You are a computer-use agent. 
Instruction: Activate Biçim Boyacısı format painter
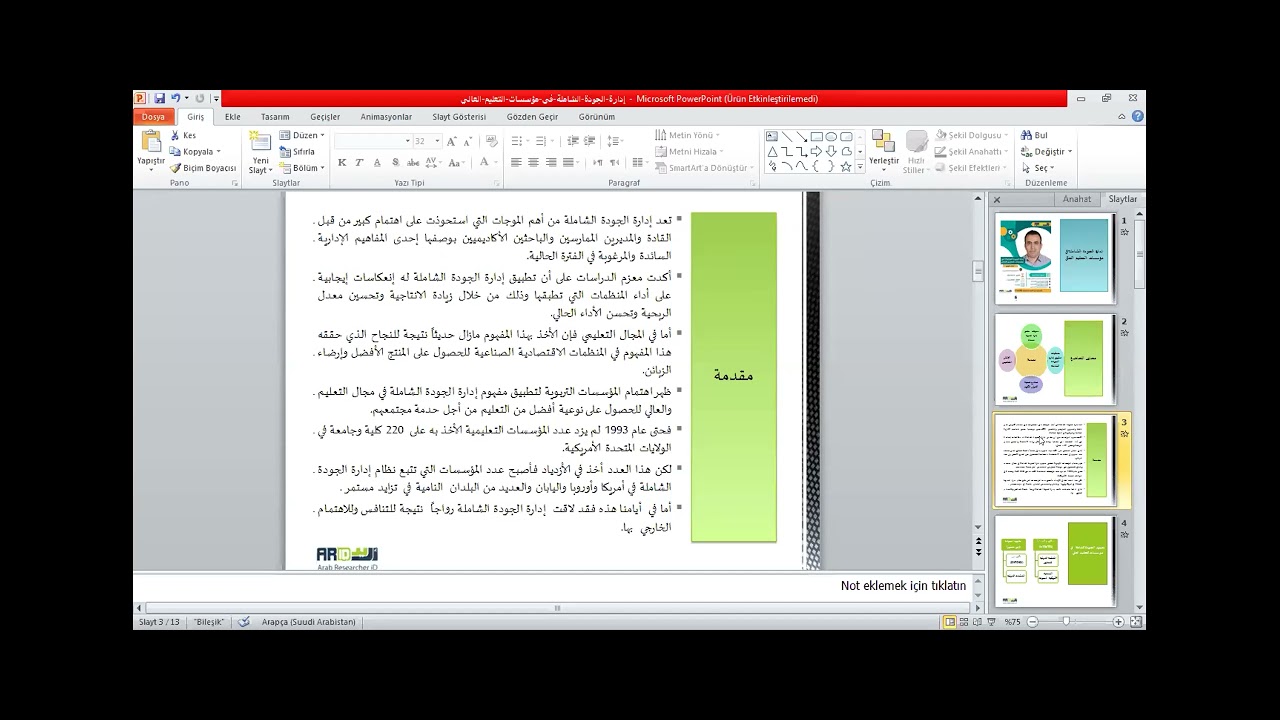click(x=203, y=168)
